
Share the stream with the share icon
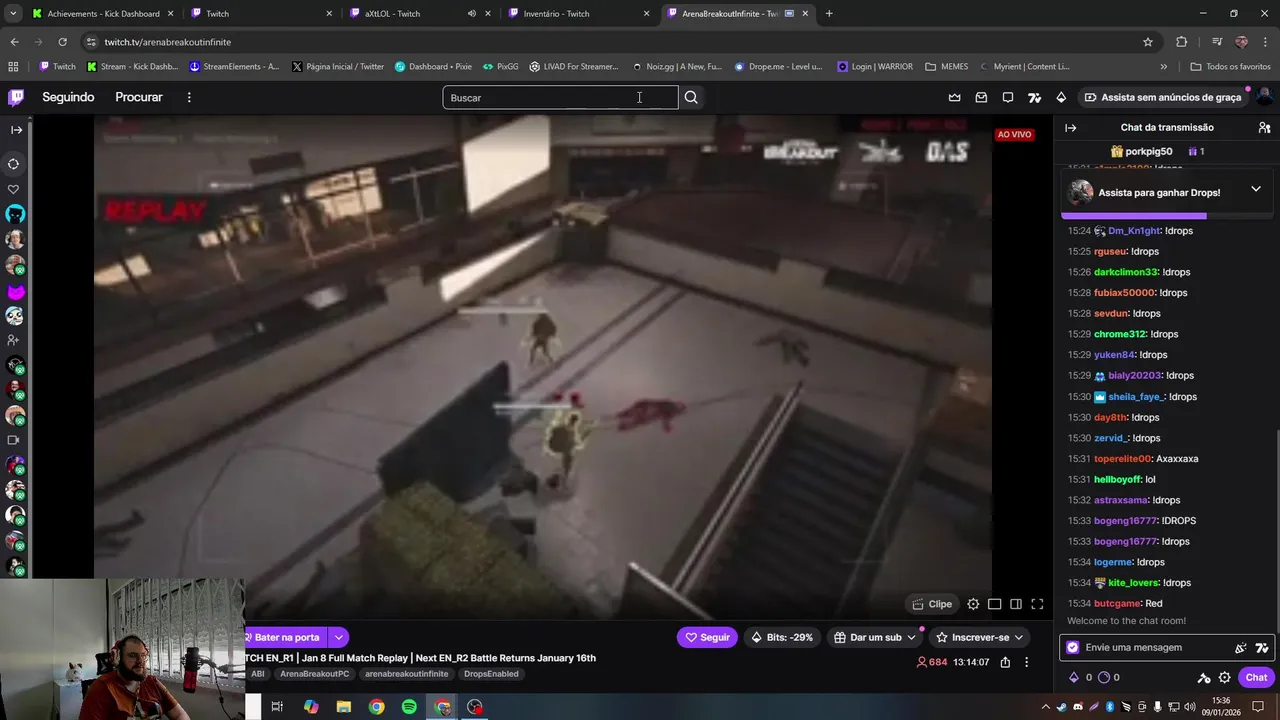[x=1005, y=662]
